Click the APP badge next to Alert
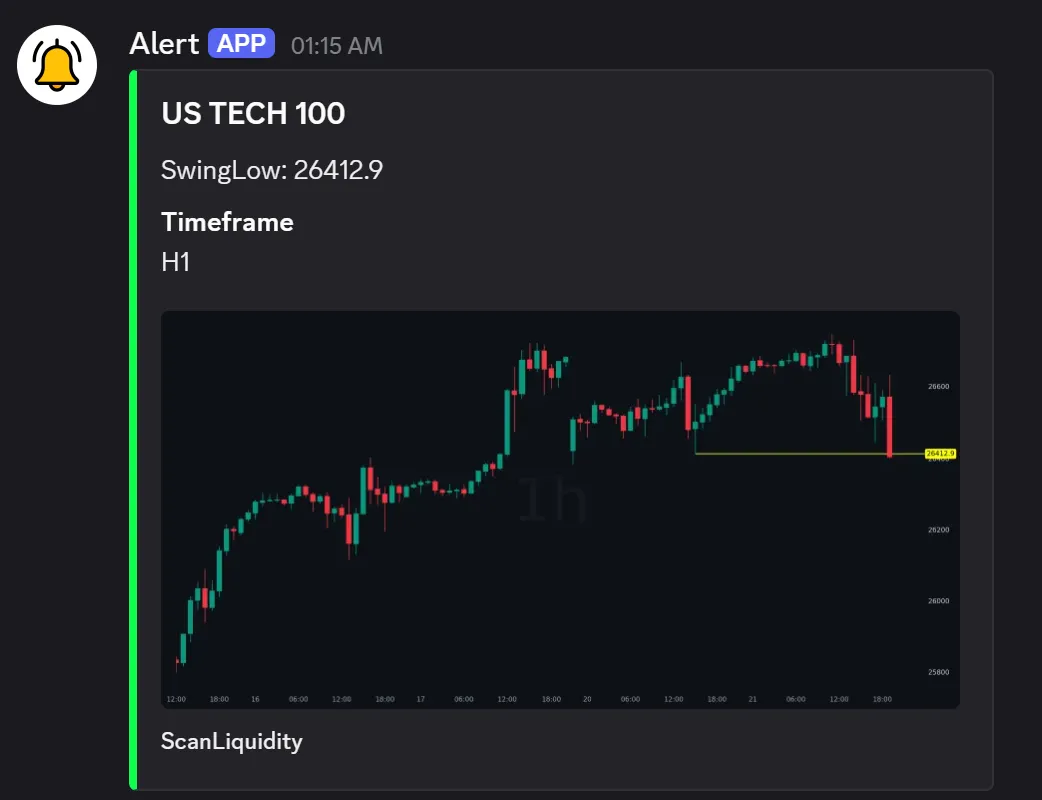The width and height of the screenshot is (1042, 800). [243, 42]
